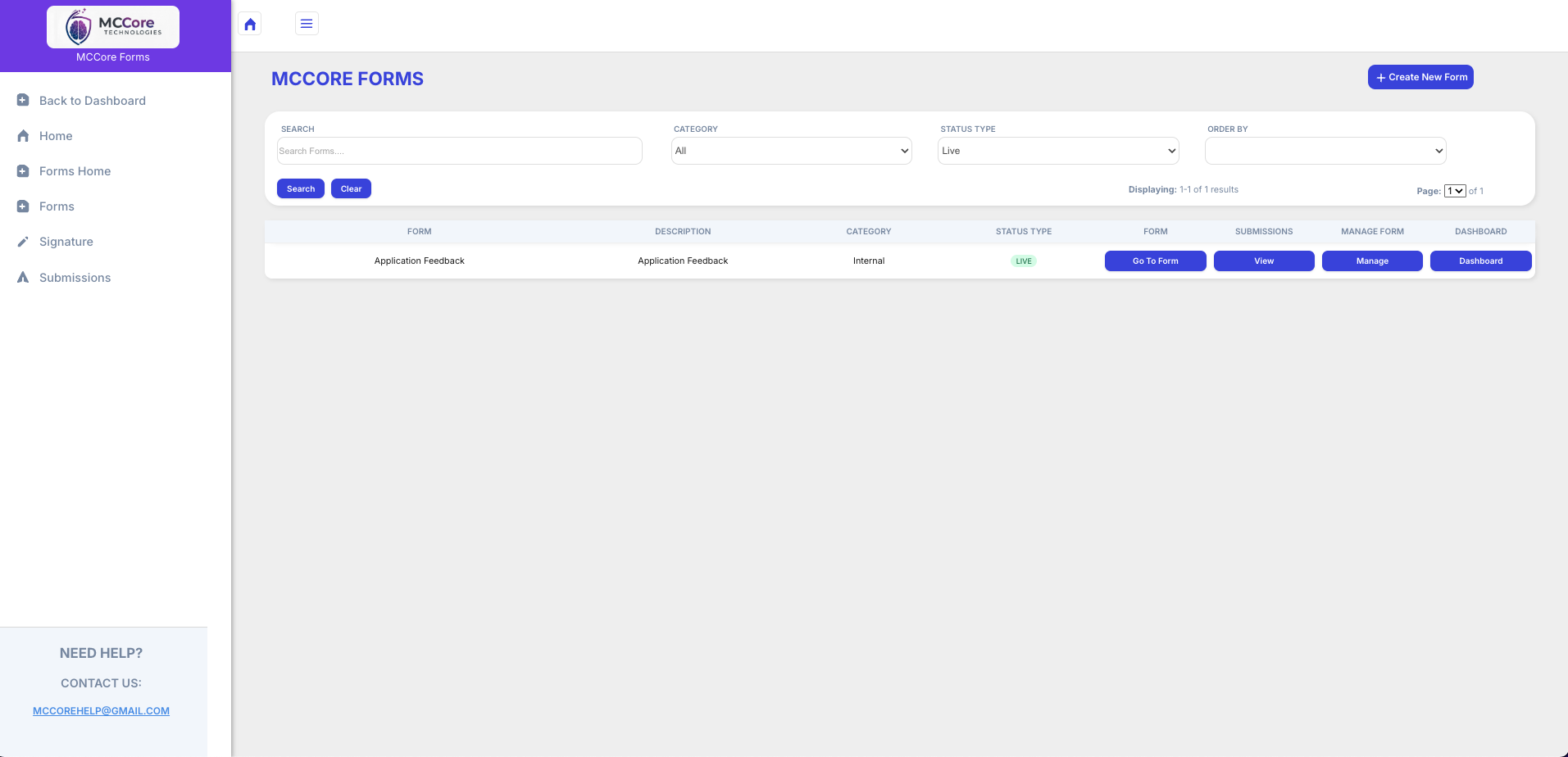Click the pencil icon beside Signature
Viewport: 1568px width, 757px height.
pos(23,242)
